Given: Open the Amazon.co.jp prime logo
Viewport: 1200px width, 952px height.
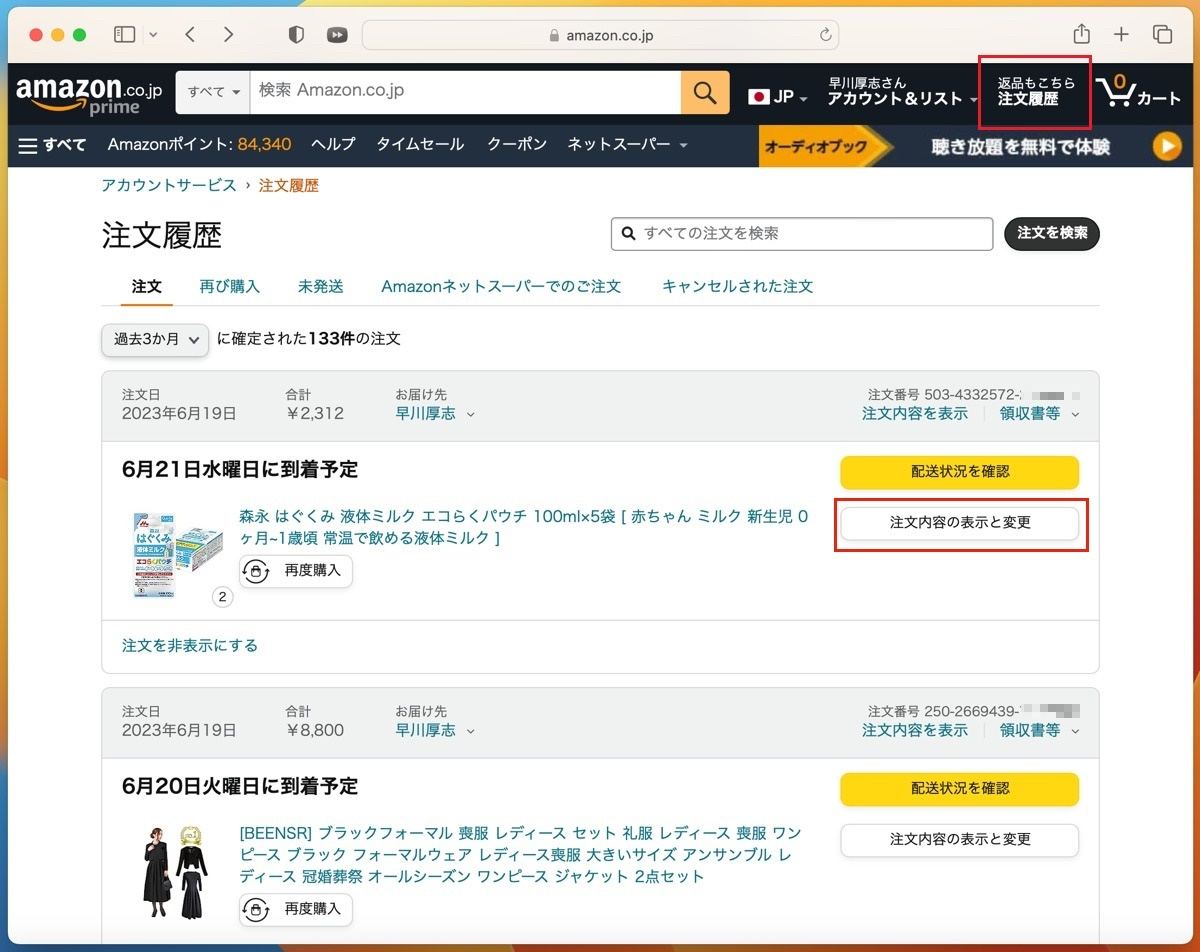Looking at the screenshot, I should pyautogui.click(x=89, y=94).
